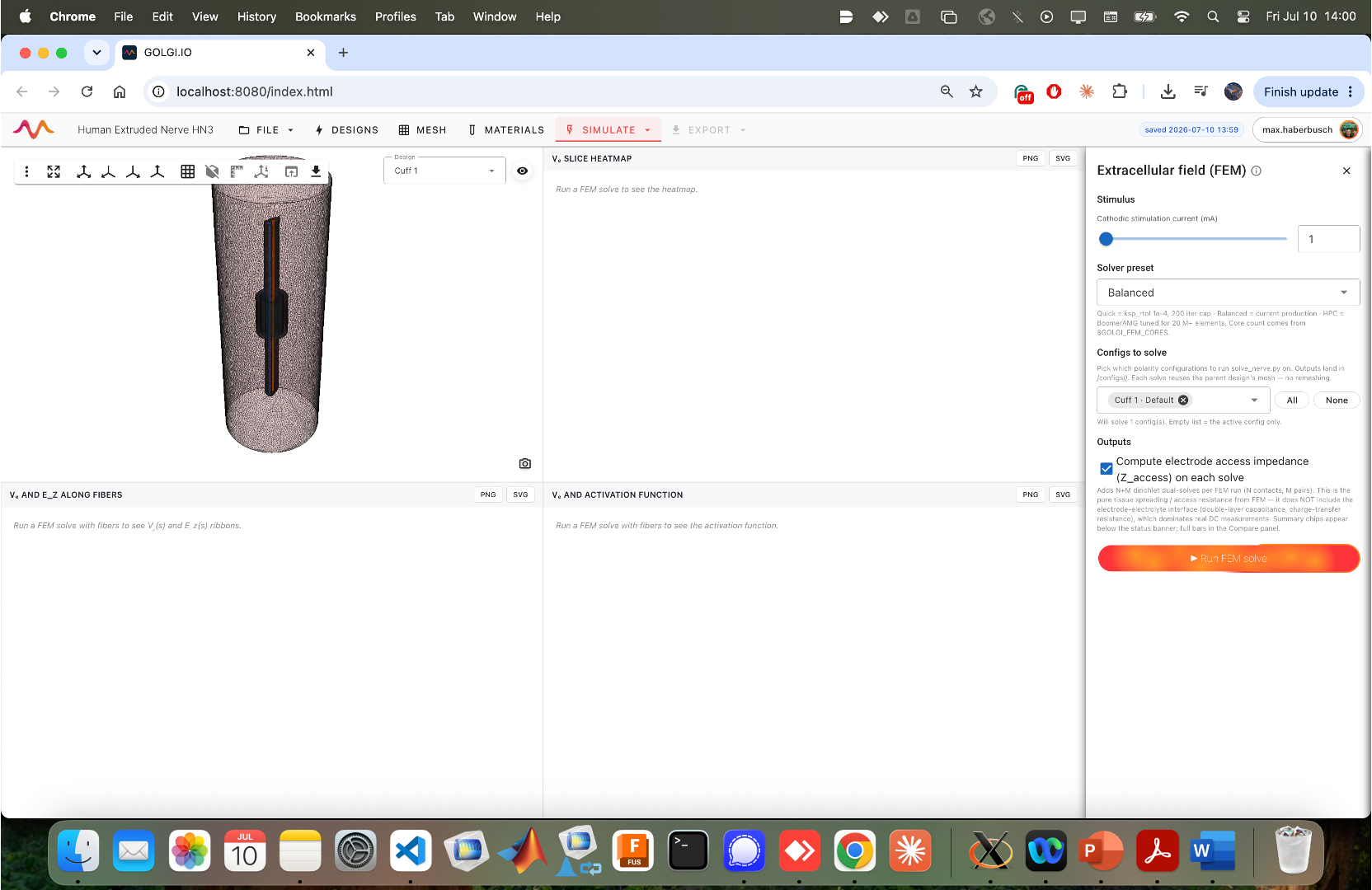Toggle the grid icon in viewport toolbar

(188, 171)
